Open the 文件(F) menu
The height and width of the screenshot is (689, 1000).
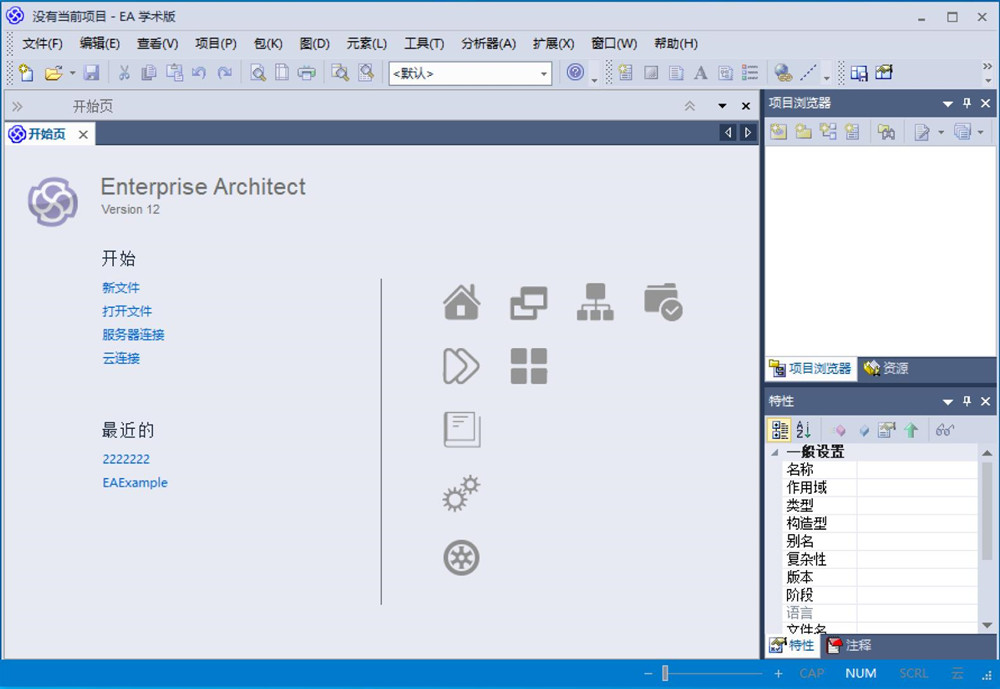tap(42, 43)
